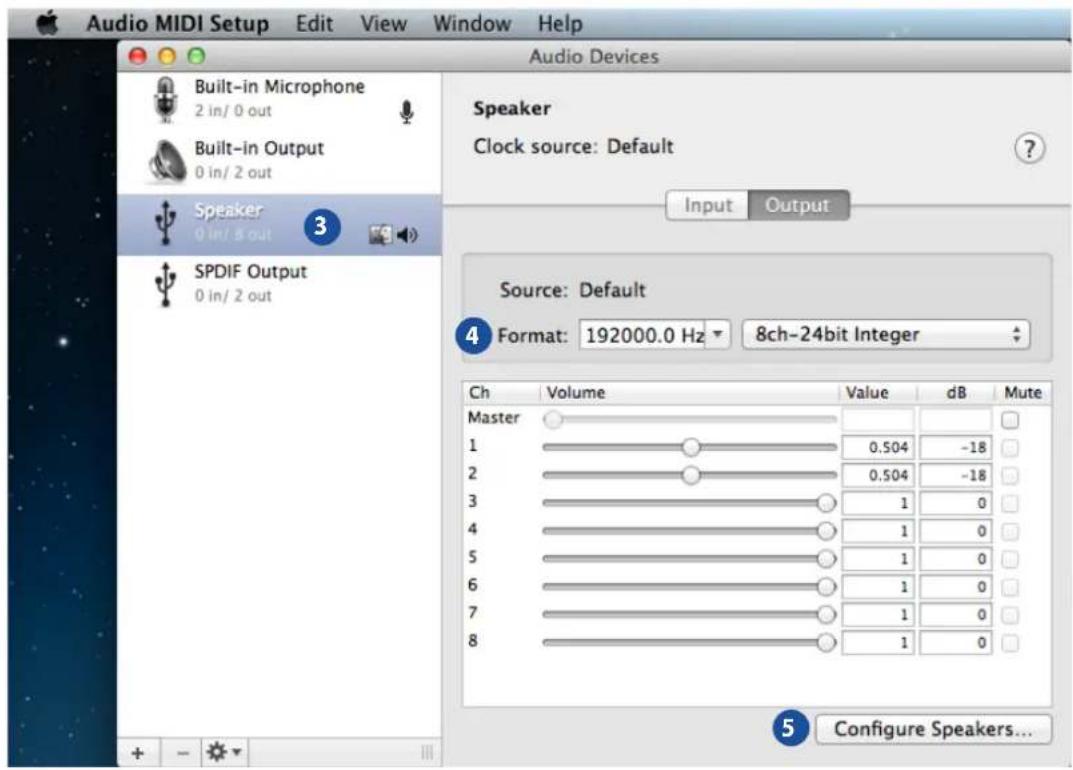1073x770 pixels.
Task: Click the channel 2 dB field -18
Action: coord(956,476)
